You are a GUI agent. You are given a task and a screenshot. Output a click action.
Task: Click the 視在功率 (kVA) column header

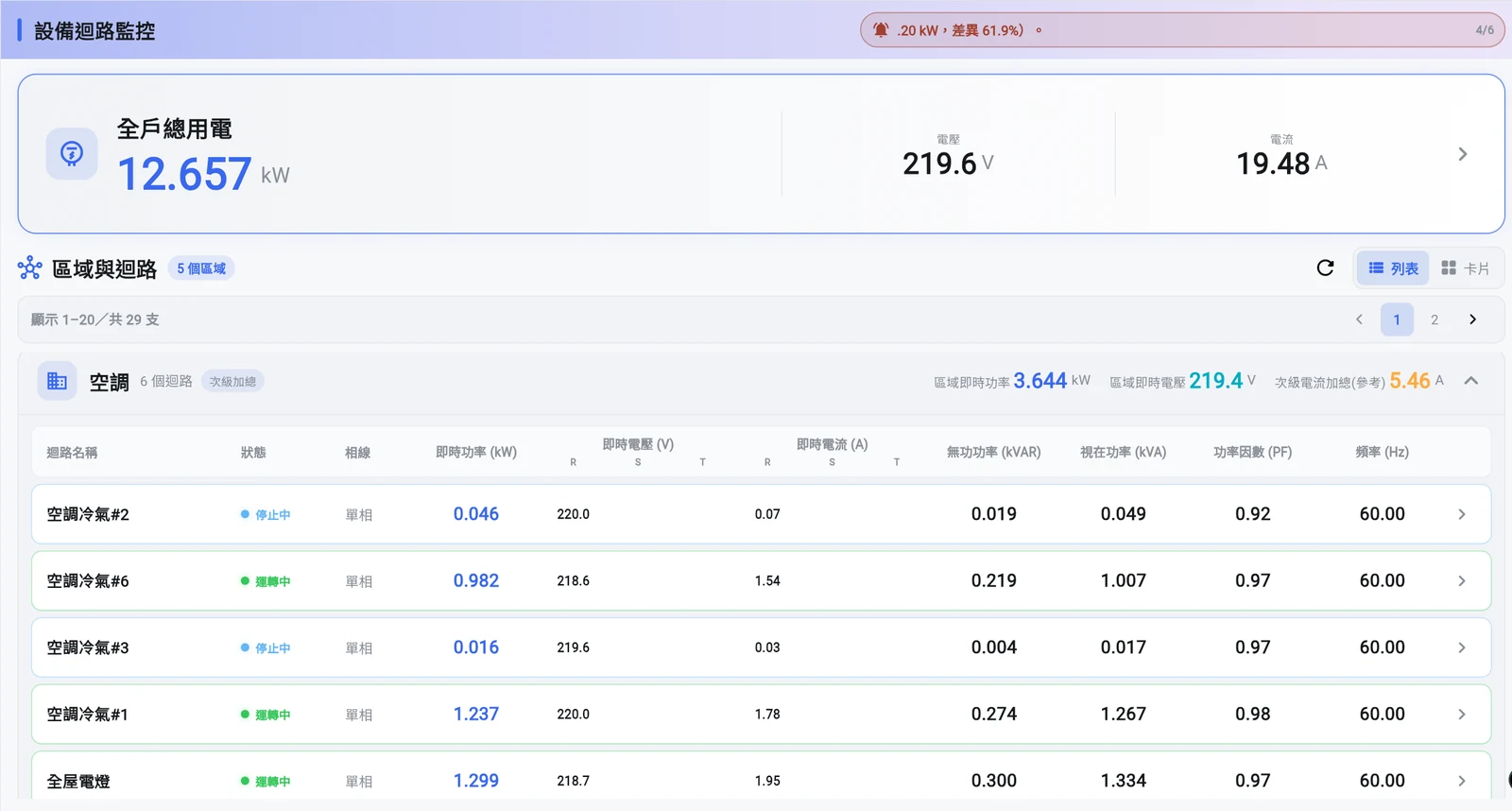1124,453
